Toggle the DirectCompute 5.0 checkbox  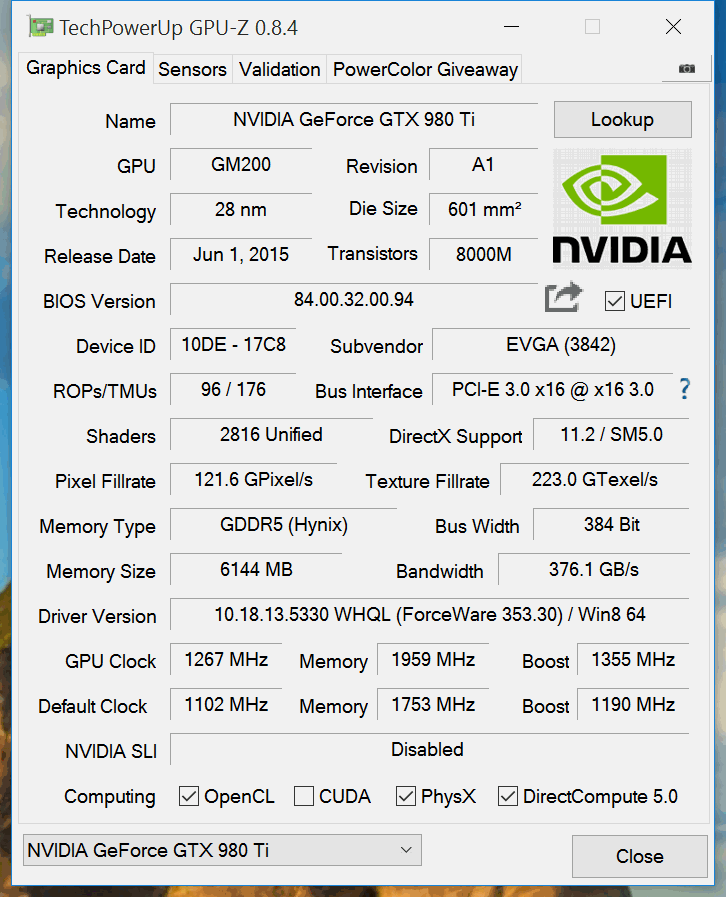[508, 796]
